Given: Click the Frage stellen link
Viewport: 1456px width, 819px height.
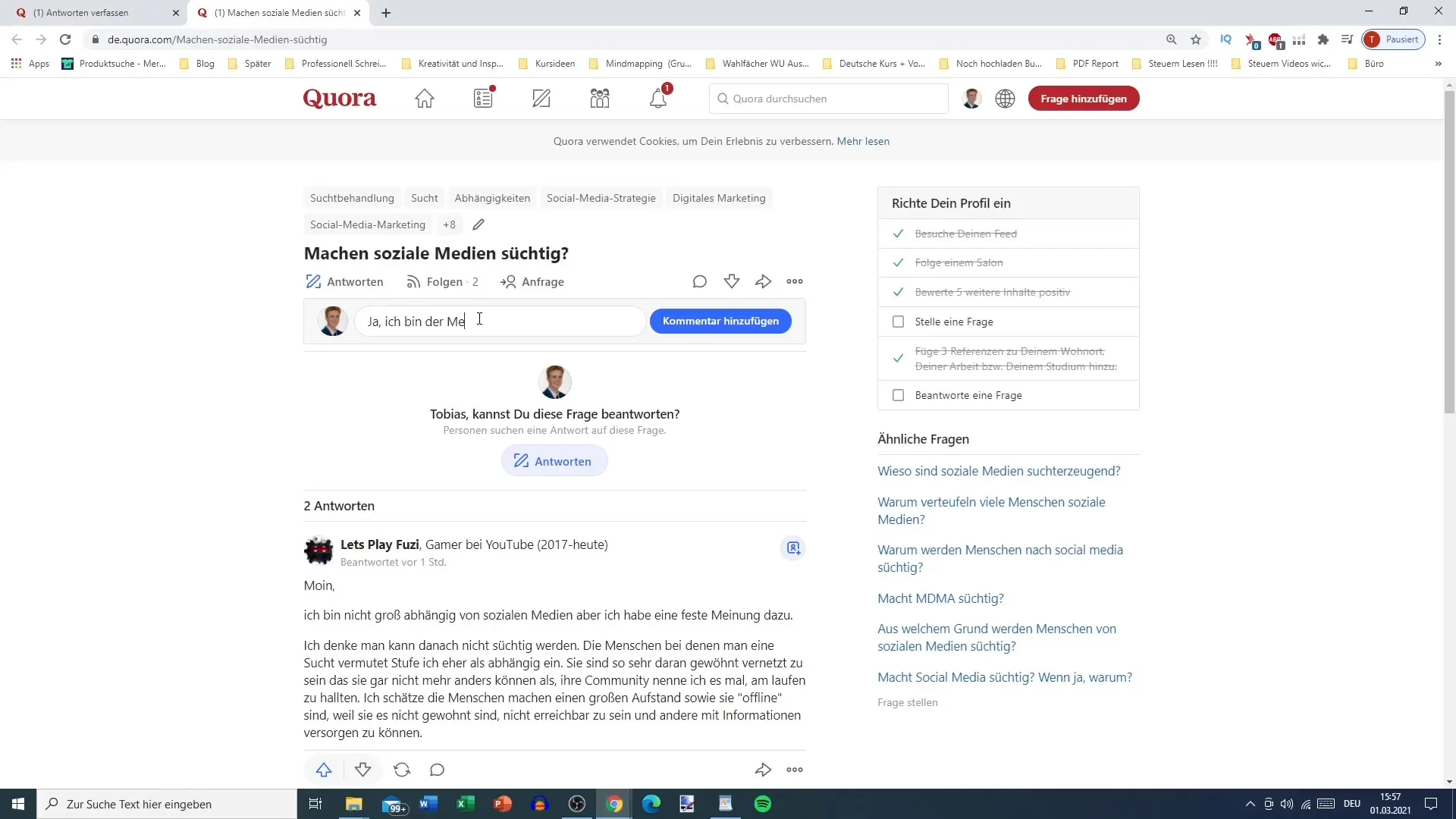Looking at the screenshot, I should [908, 702].
